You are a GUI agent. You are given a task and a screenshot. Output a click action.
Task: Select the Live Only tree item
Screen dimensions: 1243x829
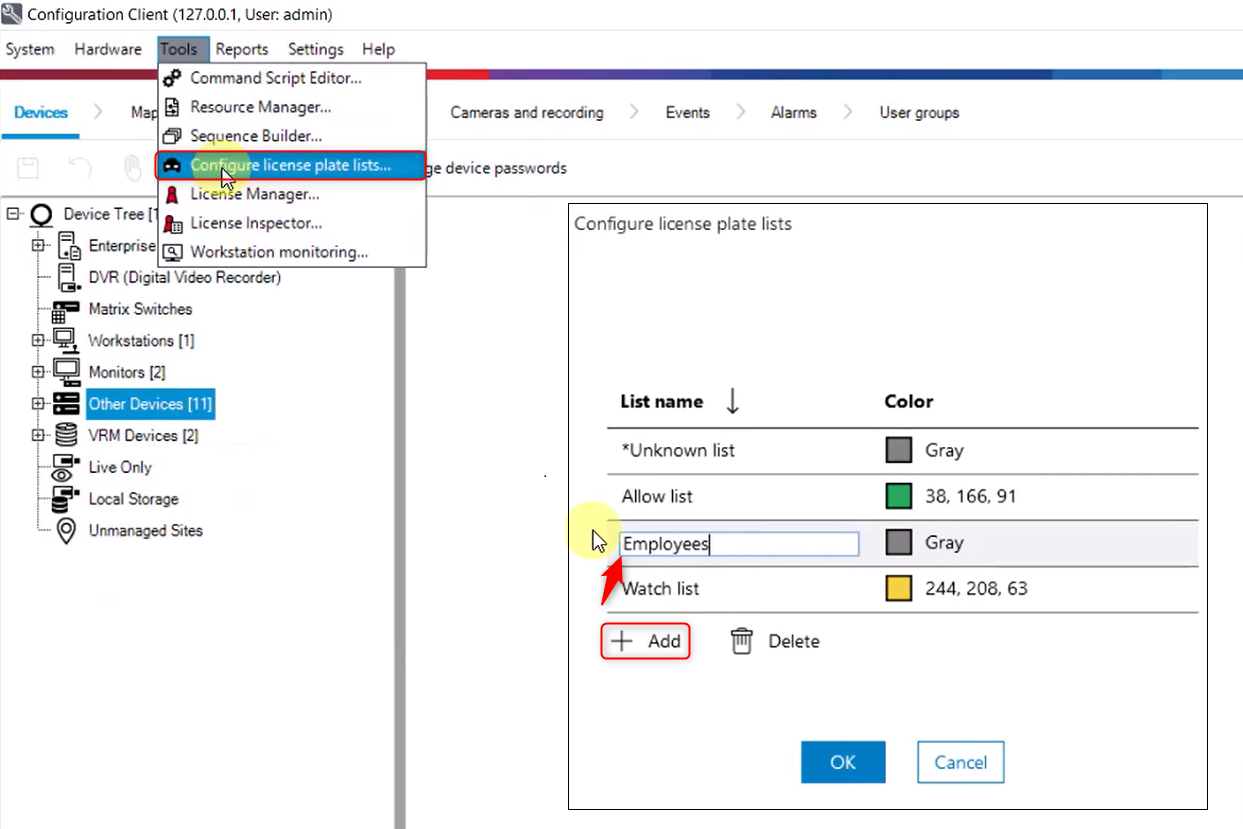pos(120,467)
